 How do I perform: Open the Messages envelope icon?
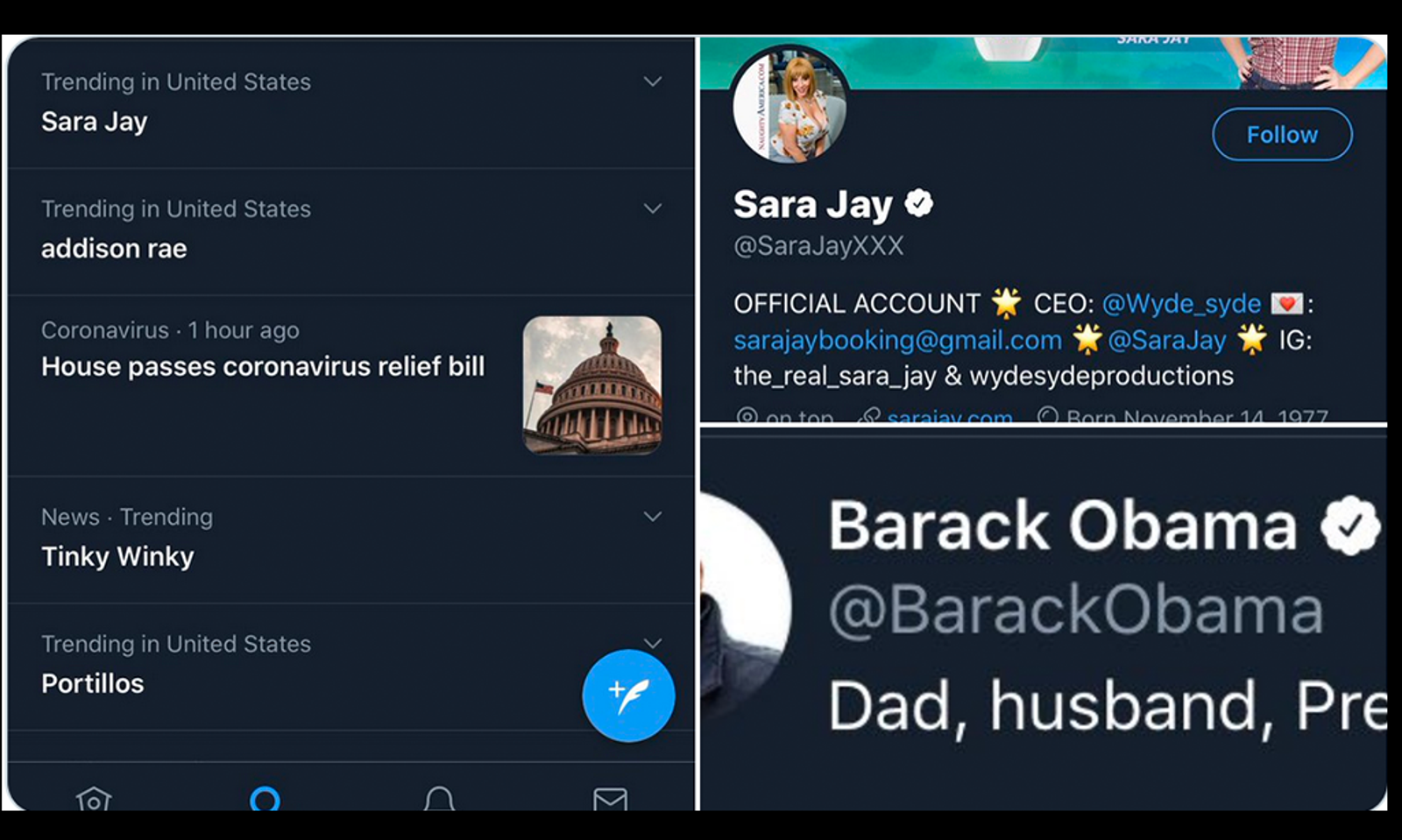tap(610, 799)
